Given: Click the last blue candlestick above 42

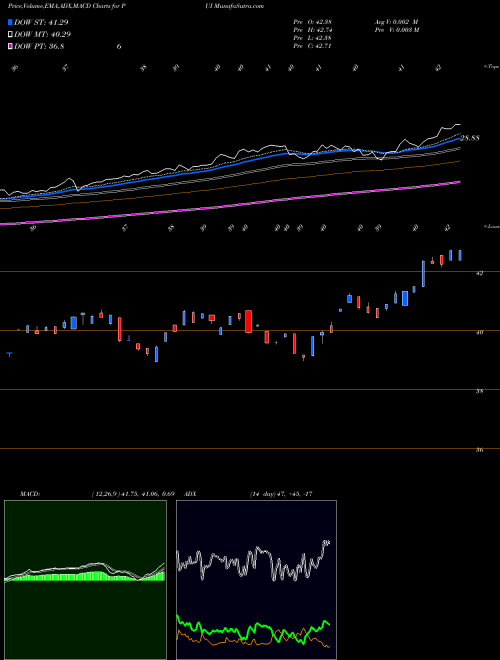Looking at the screenshot, I should (x=460, y=255).
